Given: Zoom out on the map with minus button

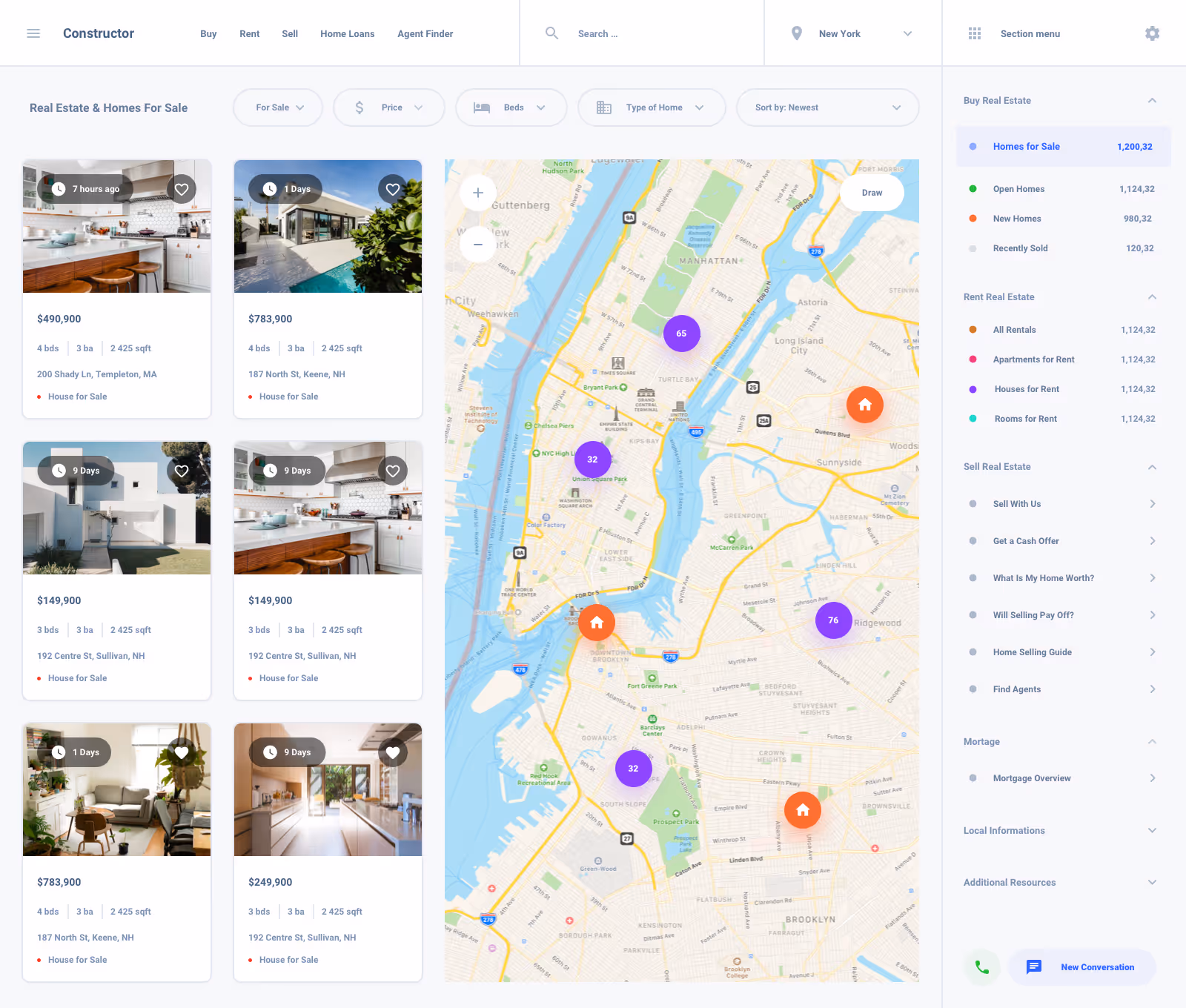Looking at the screenshot, I should 477,245.
